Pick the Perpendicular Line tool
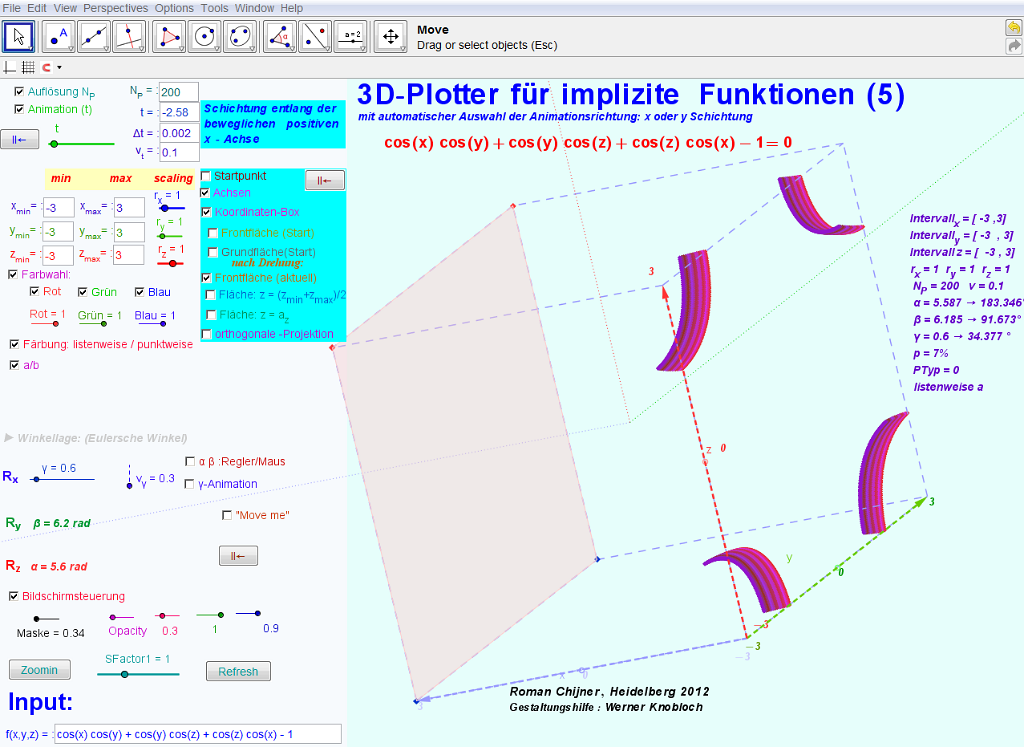This screenshot has height=747, width=1024. 131,37
